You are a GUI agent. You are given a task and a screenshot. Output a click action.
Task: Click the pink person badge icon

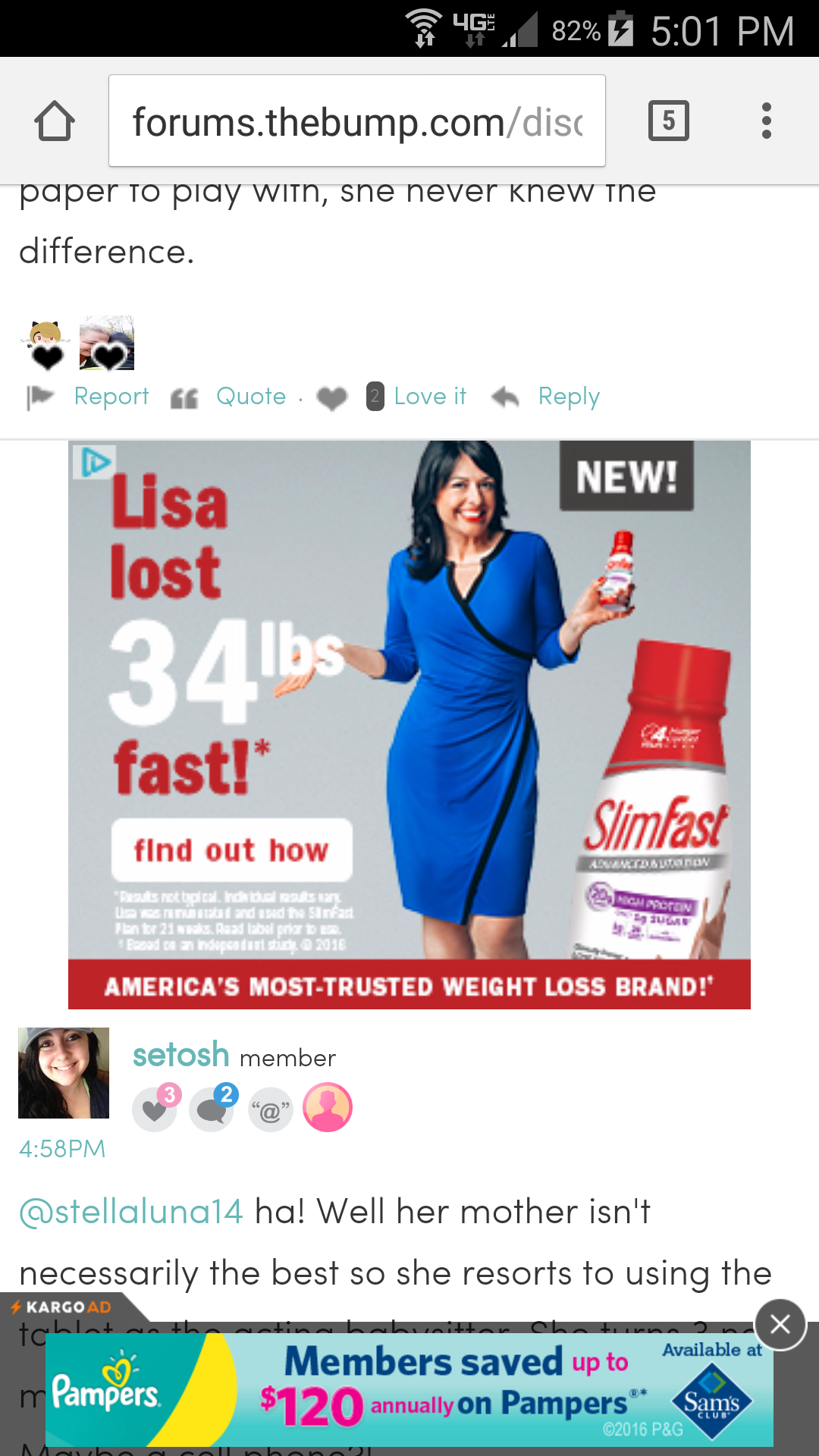tap(328, 1107)
